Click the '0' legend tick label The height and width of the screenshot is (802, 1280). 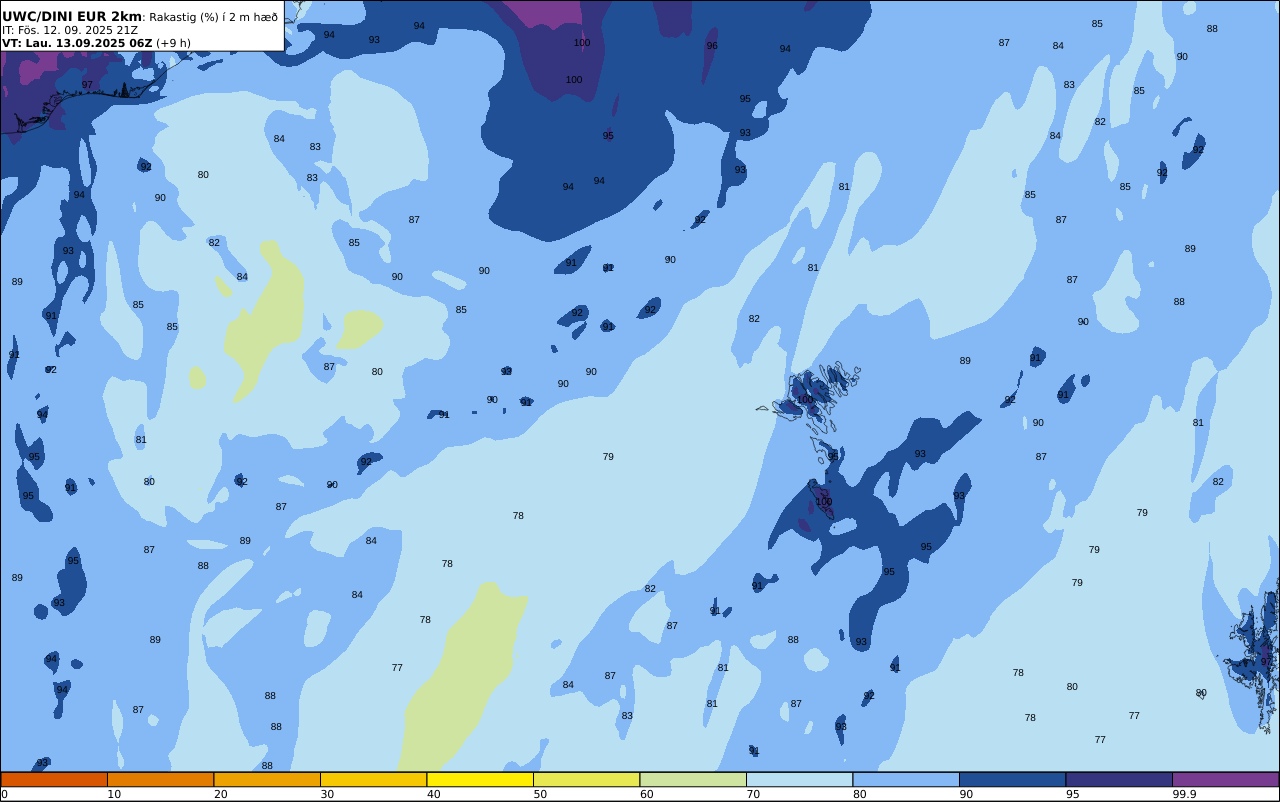click(4, 794)
